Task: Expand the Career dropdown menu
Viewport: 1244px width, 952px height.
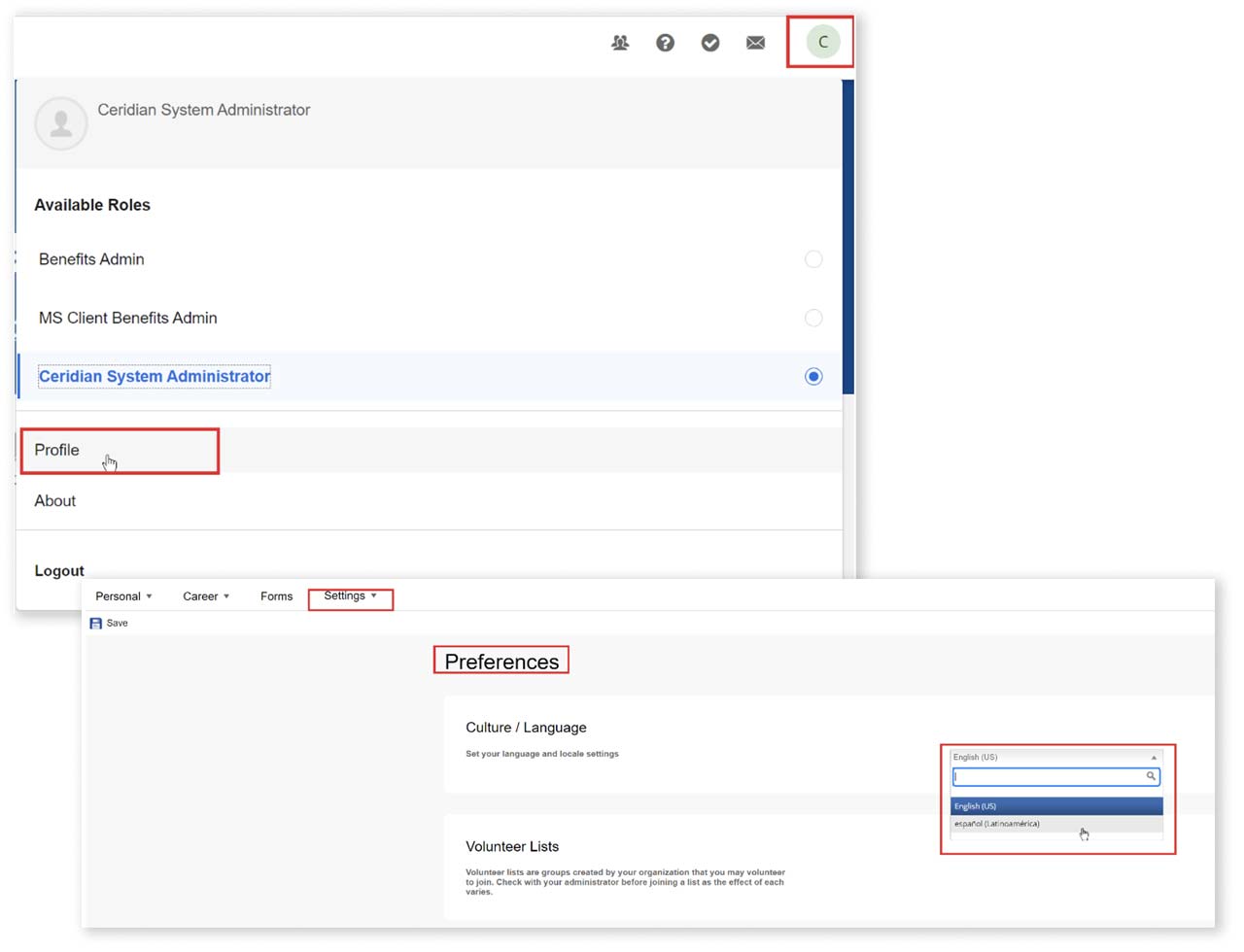Action: pos(206,596)
